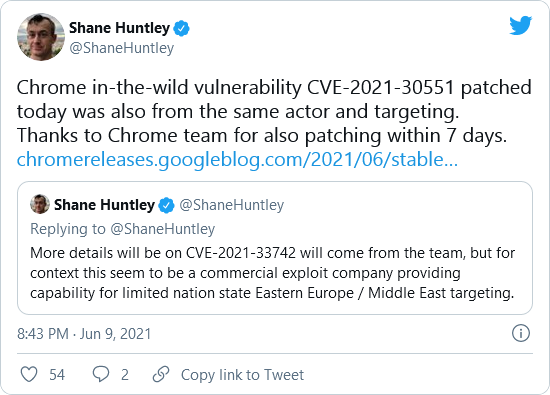Click the main @ShaneHuntley handle

(x=121, y=48)
